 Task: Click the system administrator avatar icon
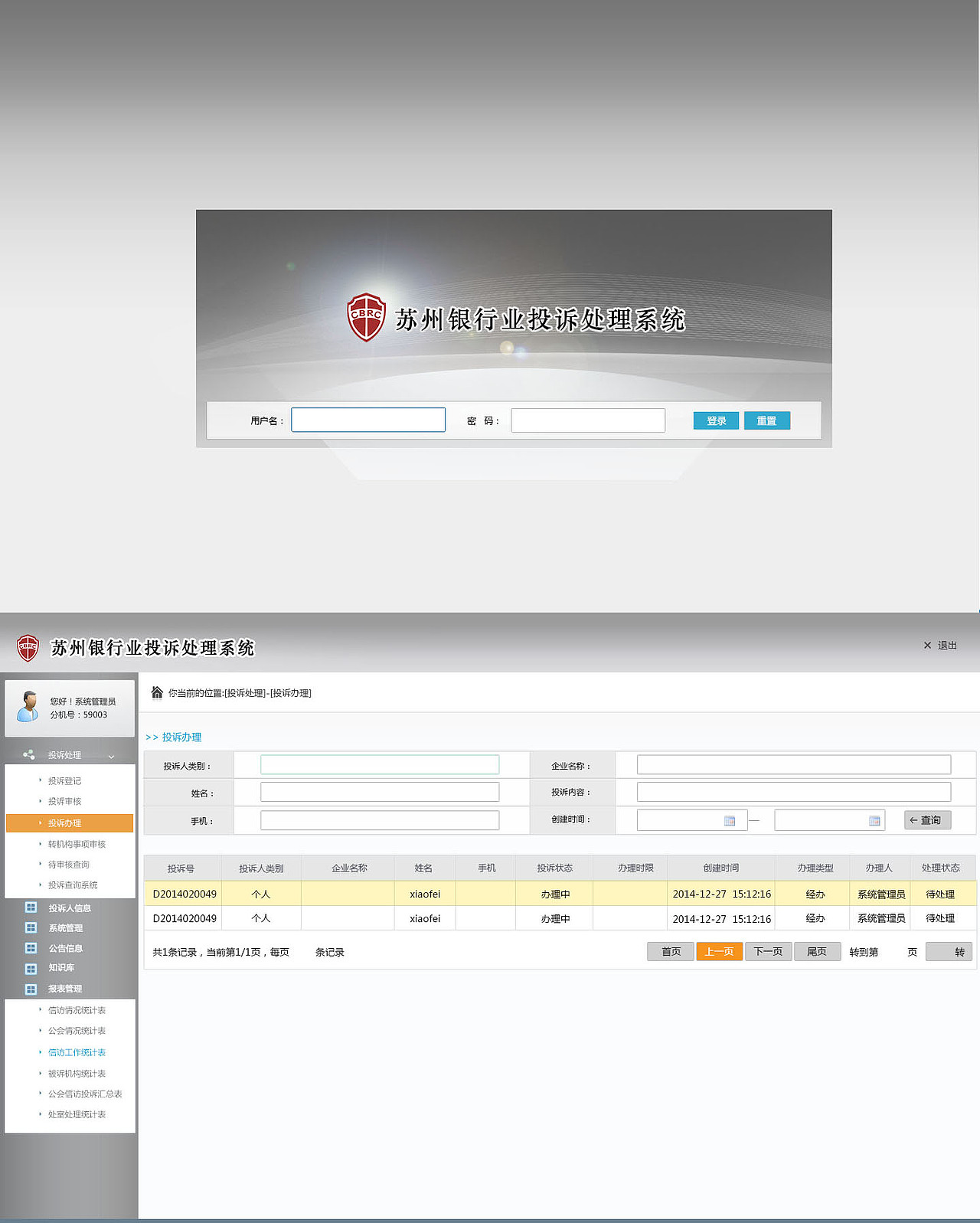click(29, 706)
